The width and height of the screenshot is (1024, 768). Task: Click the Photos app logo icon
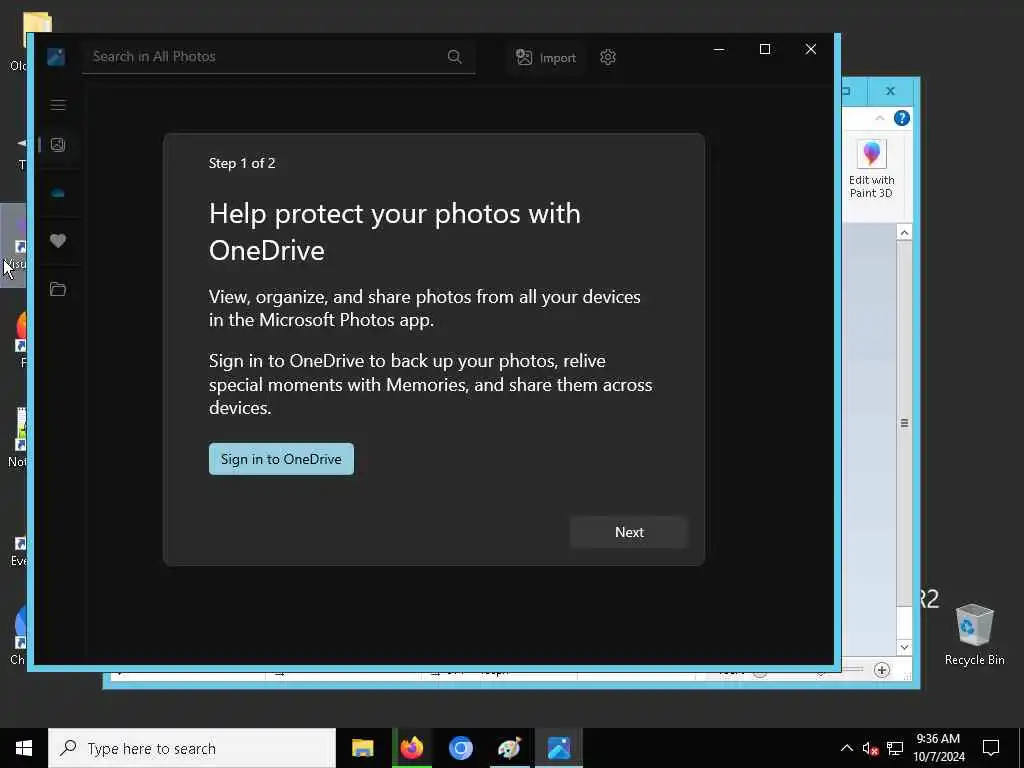coord(56,57)
